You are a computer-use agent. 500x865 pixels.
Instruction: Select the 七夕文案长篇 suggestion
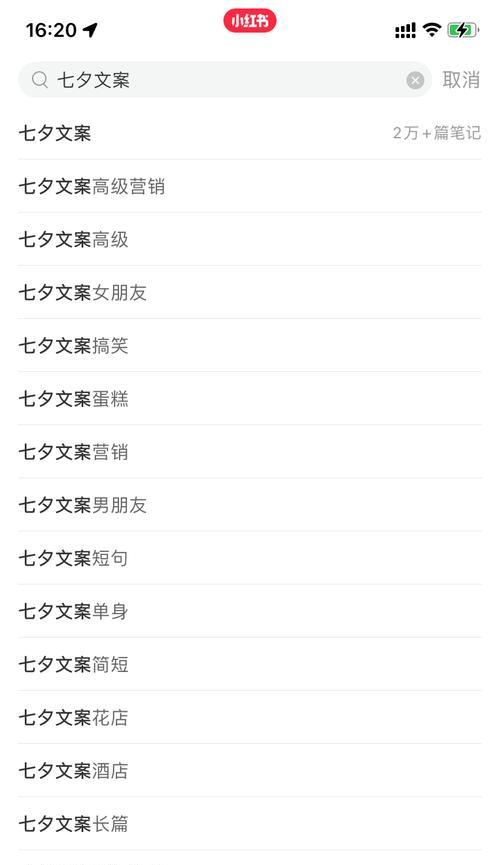[250, 824]
